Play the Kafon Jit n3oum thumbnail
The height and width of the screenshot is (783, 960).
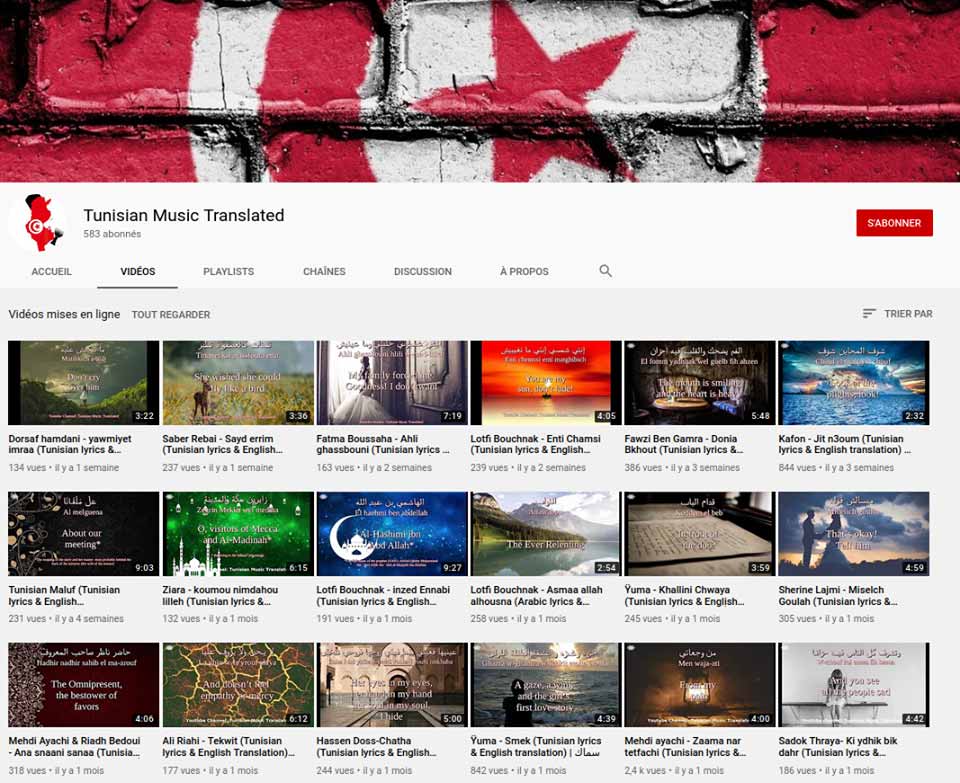(x=854, y=383)
